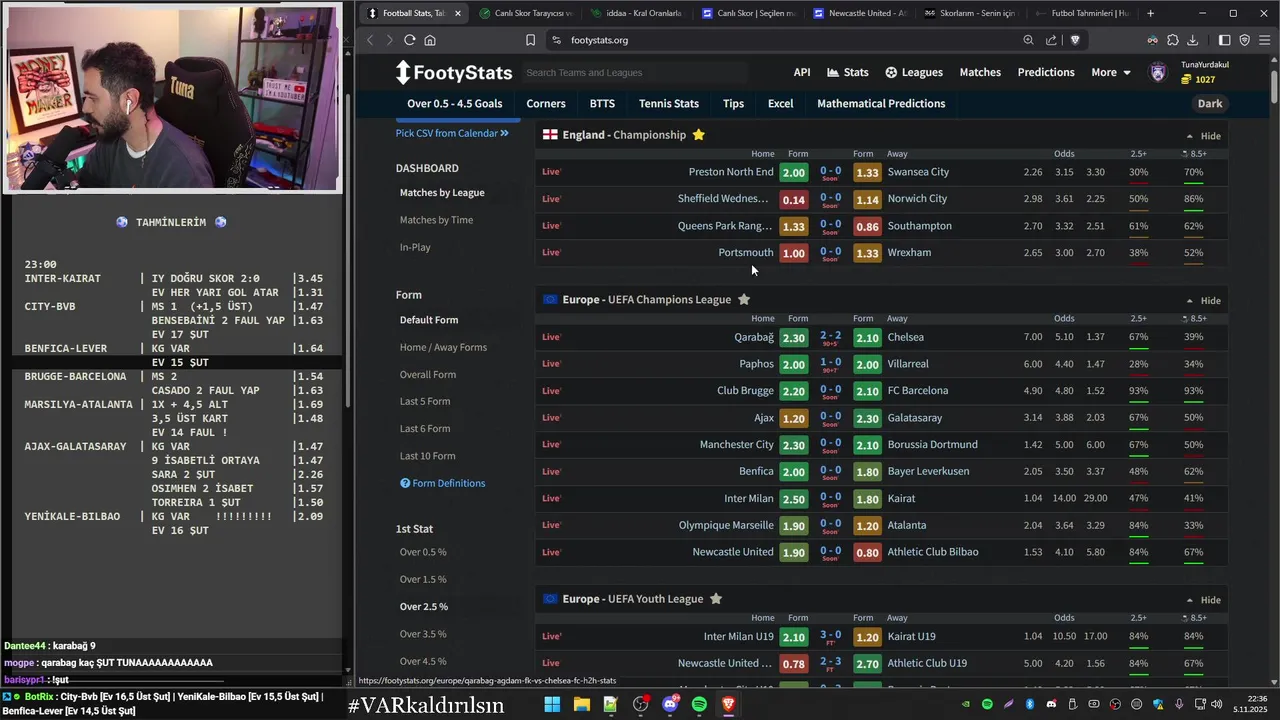Open File Explorer from taskbar

pos(581,705)
